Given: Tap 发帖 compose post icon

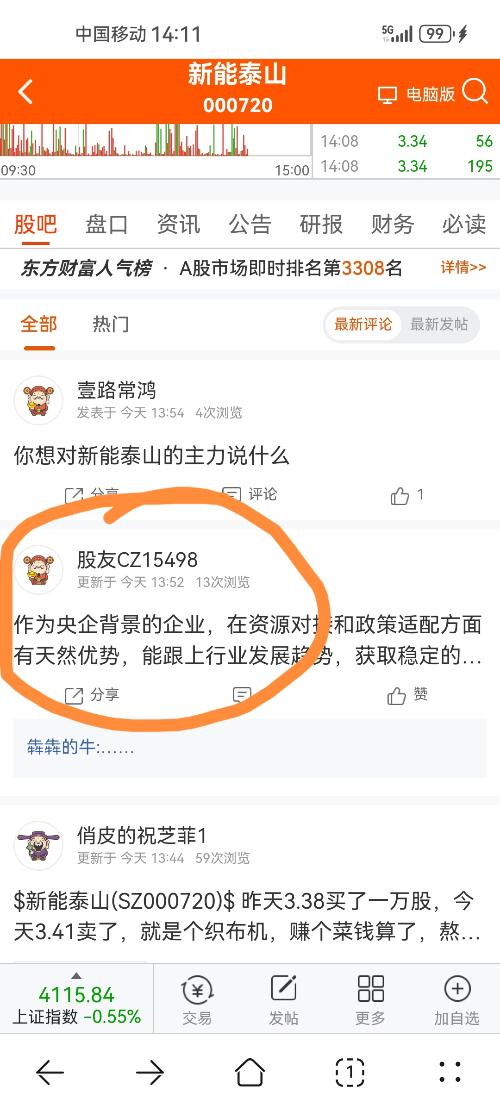Looking at the screenshot, I should (x=283, y=1000).
